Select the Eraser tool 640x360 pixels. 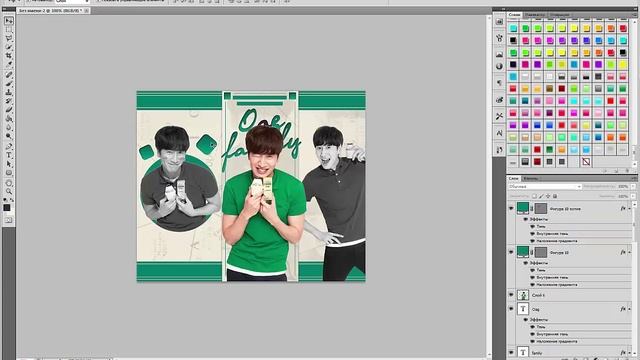9,109
